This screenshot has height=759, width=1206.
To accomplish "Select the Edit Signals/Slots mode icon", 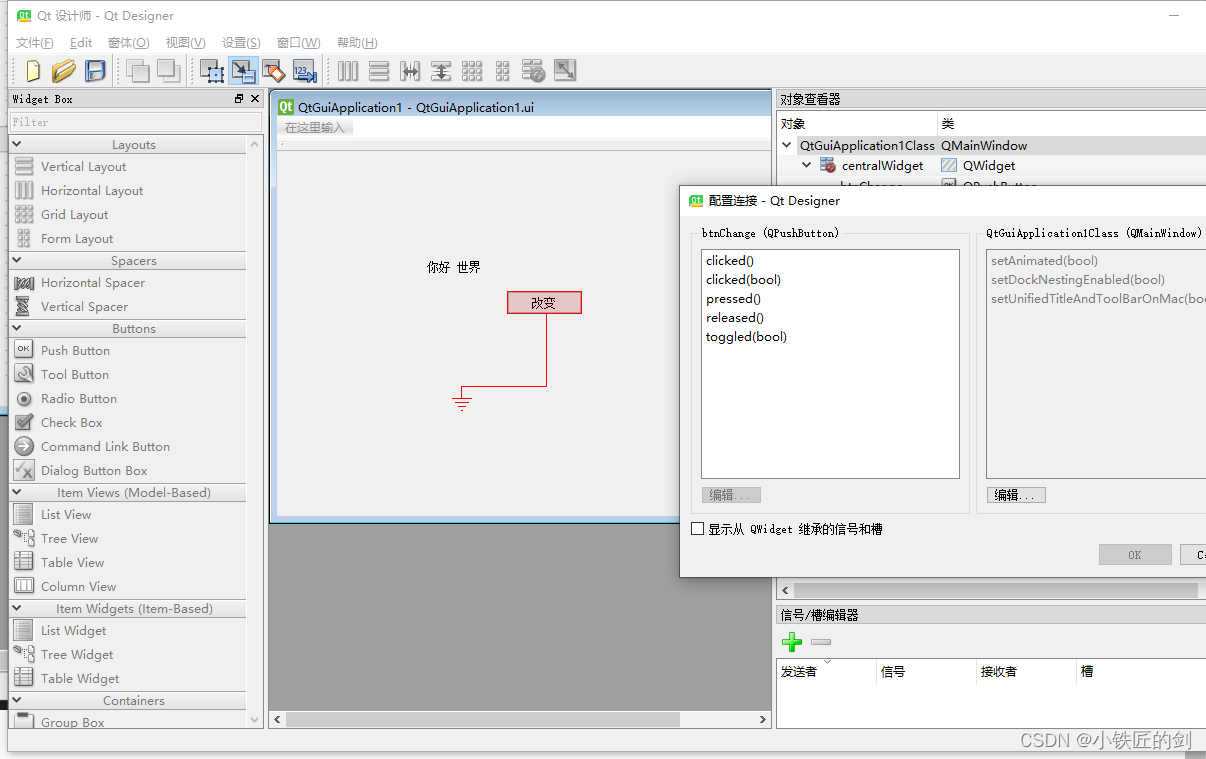I will (243, 71).
